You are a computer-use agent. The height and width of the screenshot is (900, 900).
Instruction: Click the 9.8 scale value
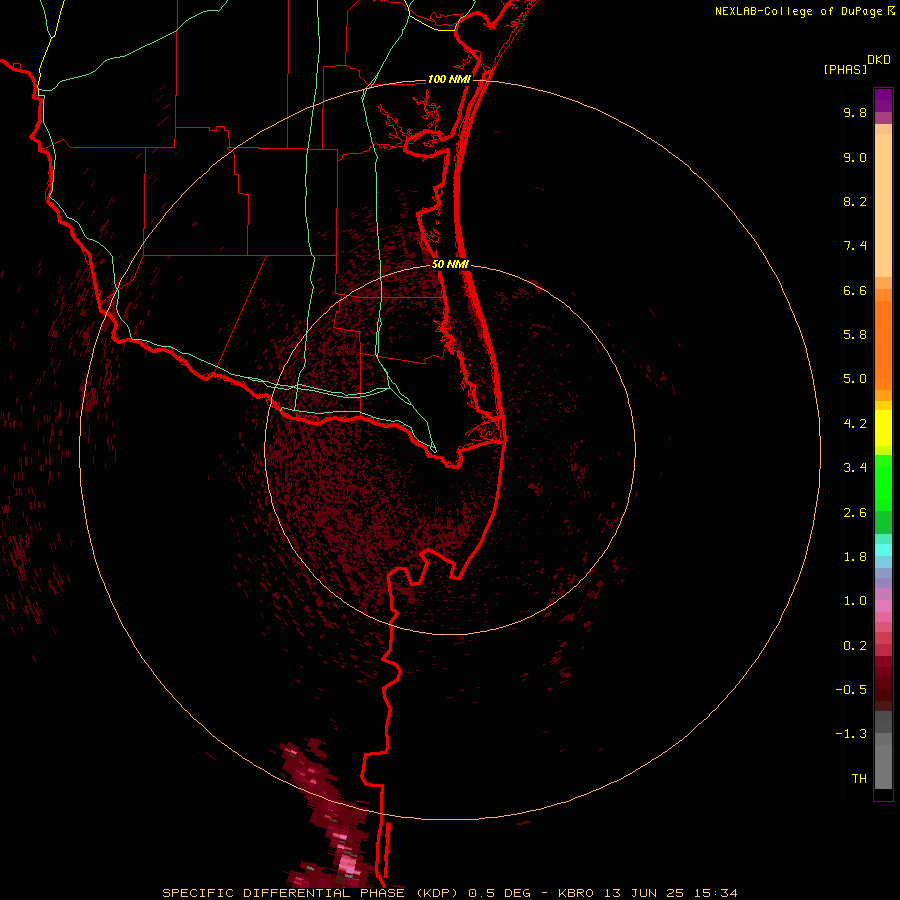pos(855,112)
